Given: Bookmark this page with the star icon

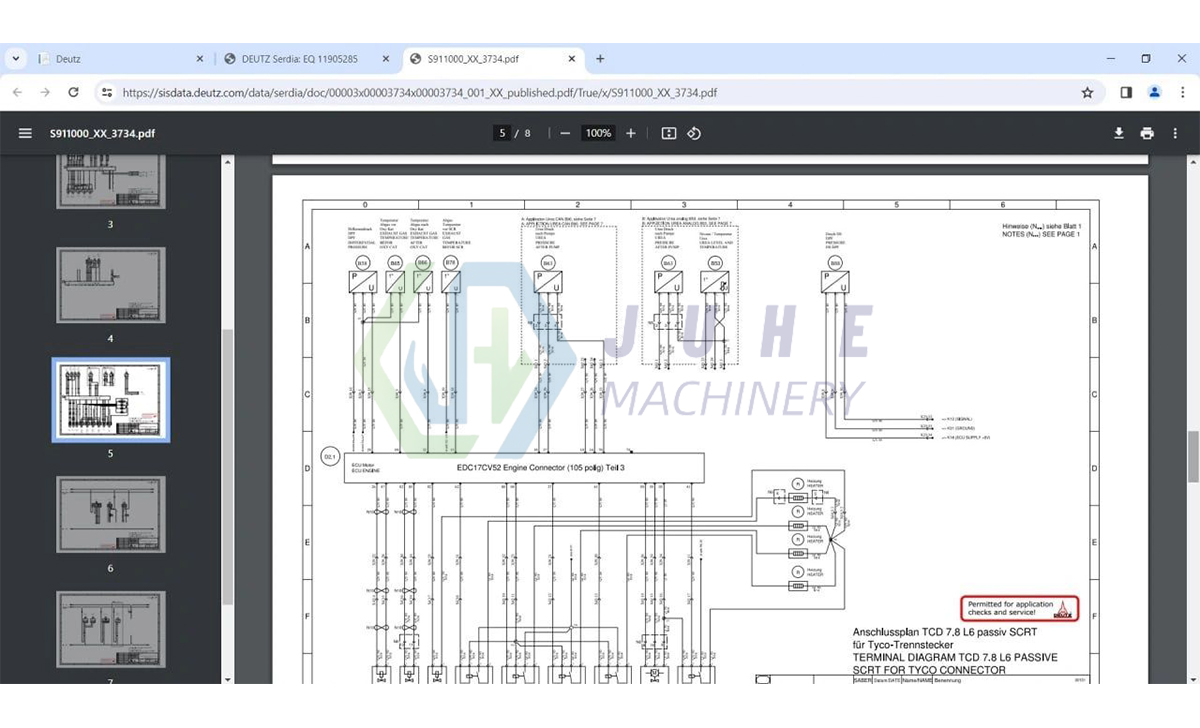Looking at the screenshot, I should (x=1087, y=92).
